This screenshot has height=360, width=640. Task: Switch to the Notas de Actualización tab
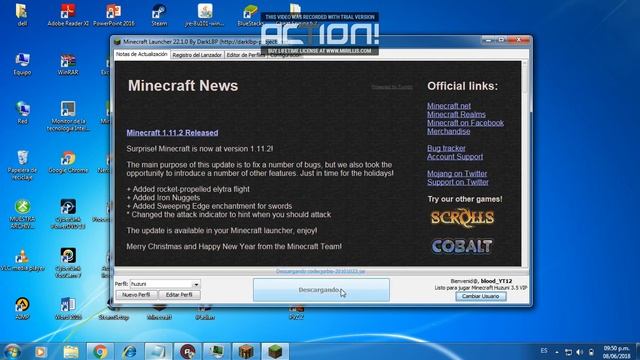(141, 54)
